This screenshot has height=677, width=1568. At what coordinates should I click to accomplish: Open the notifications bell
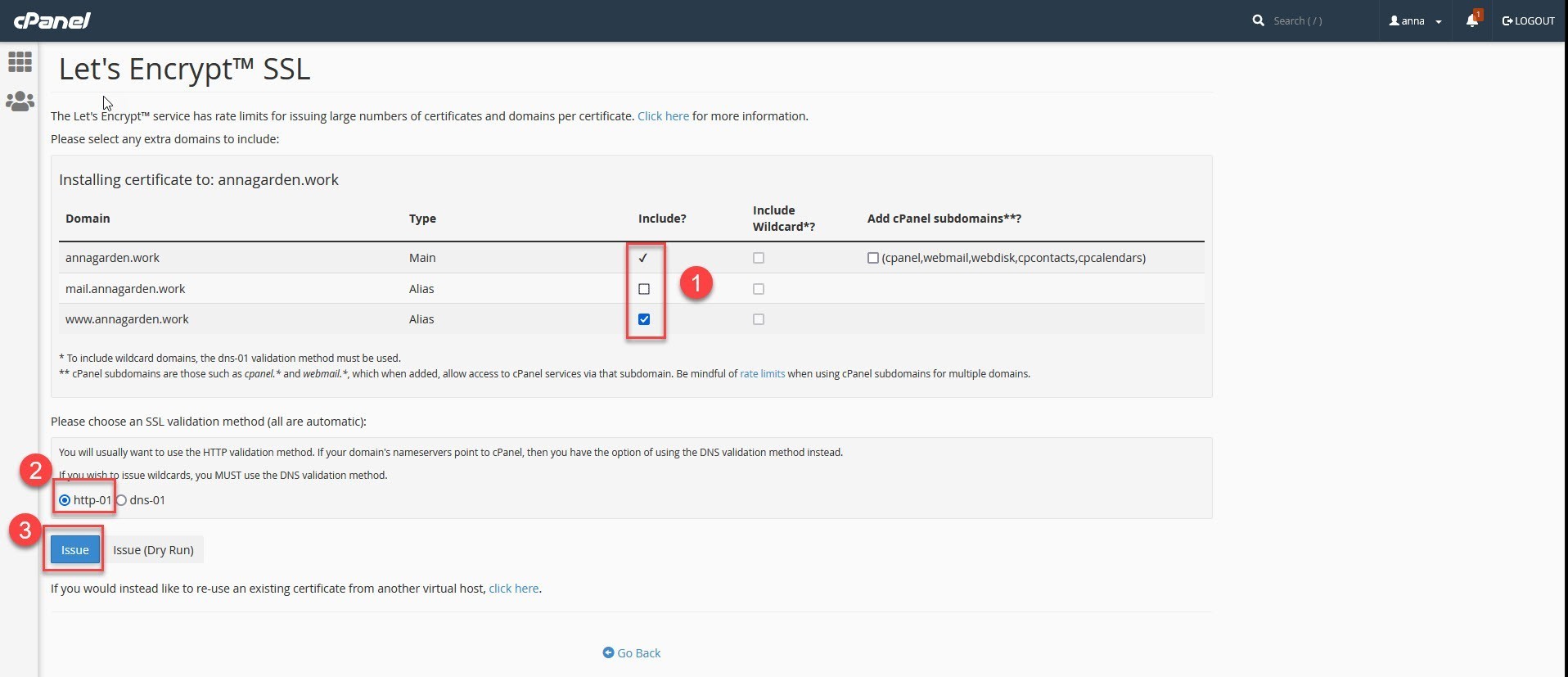pyautogui.click(x=1472, y=20)
